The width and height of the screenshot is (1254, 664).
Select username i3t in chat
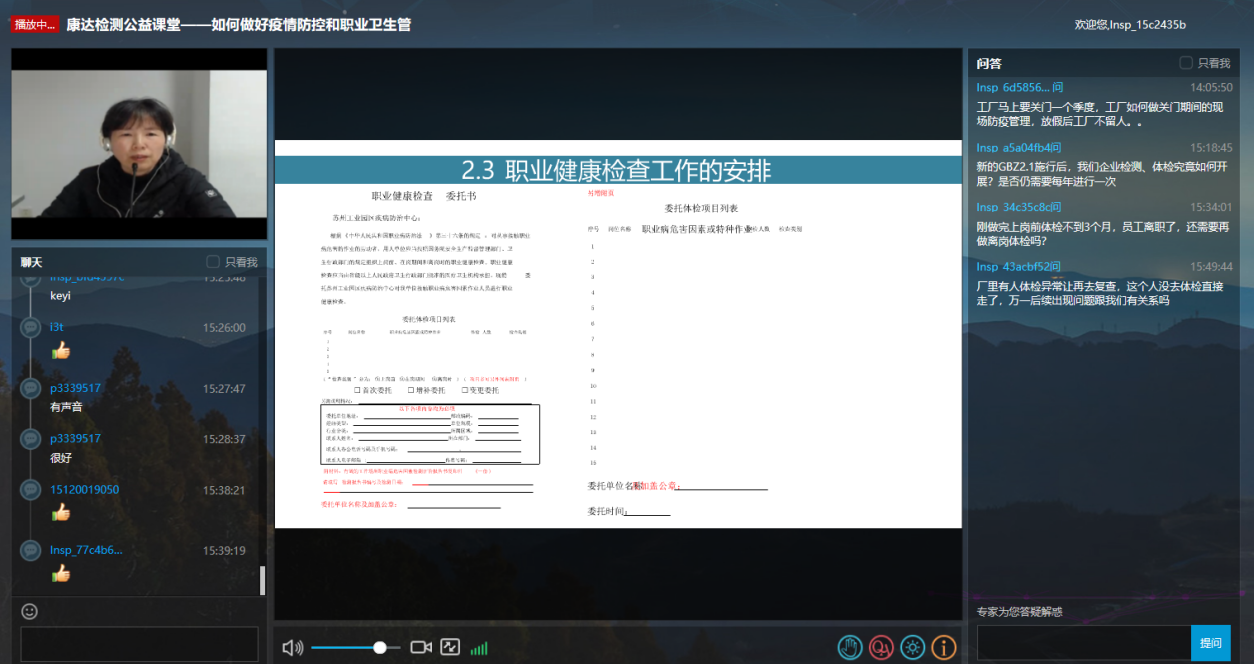(57, 327)
